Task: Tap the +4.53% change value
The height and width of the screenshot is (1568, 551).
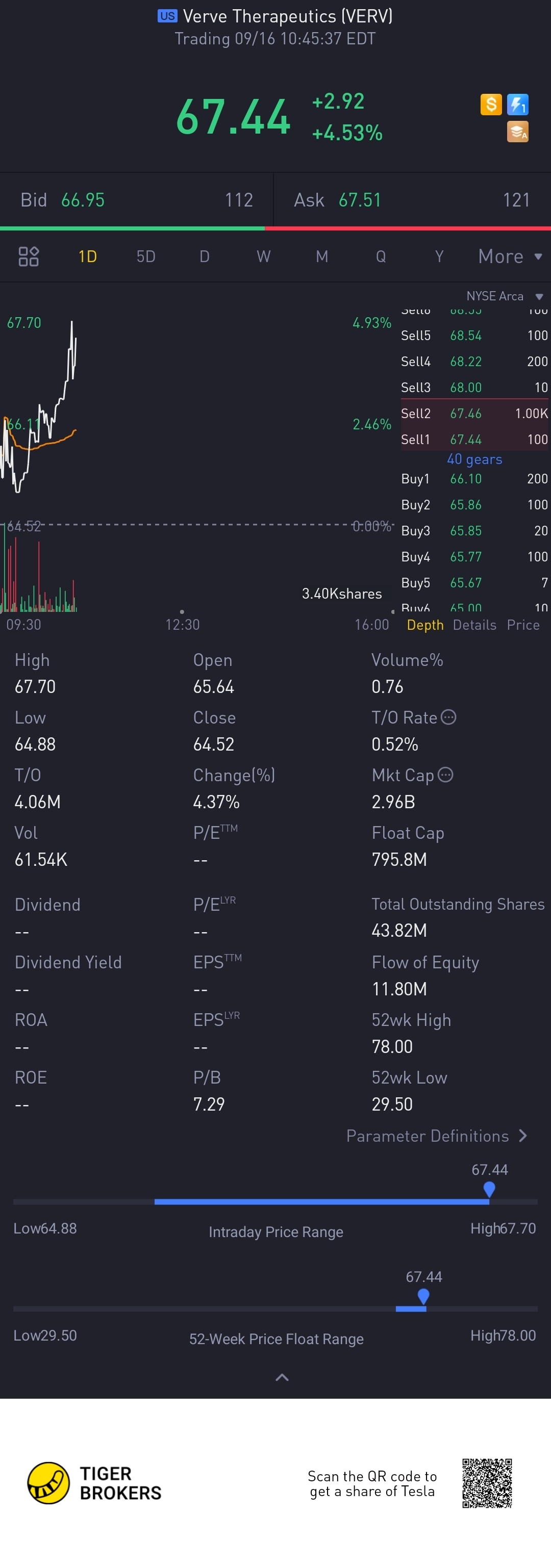Action: (x=347, y=132)
